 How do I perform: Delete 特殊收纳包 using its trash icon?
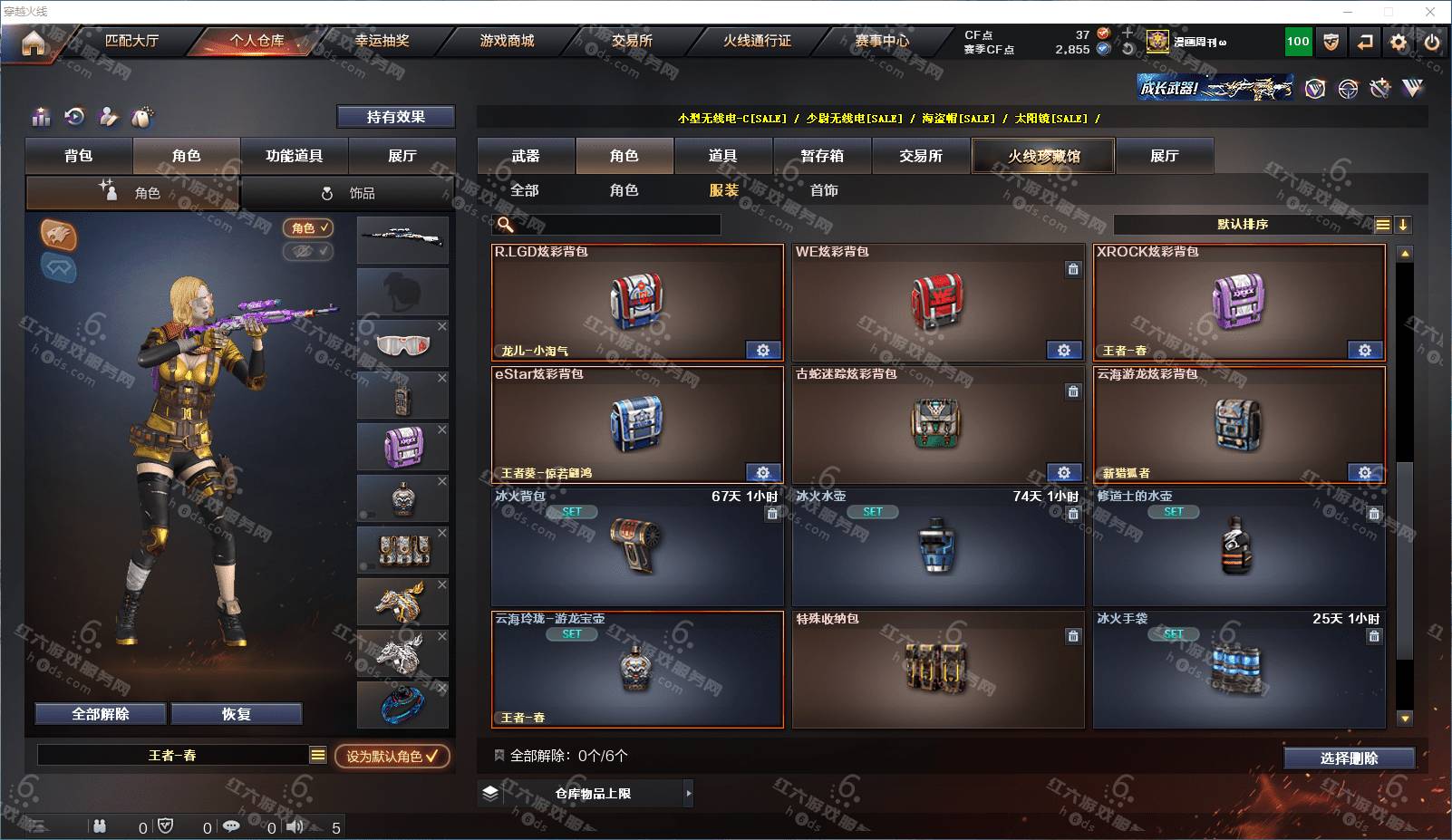point(1073,636)
